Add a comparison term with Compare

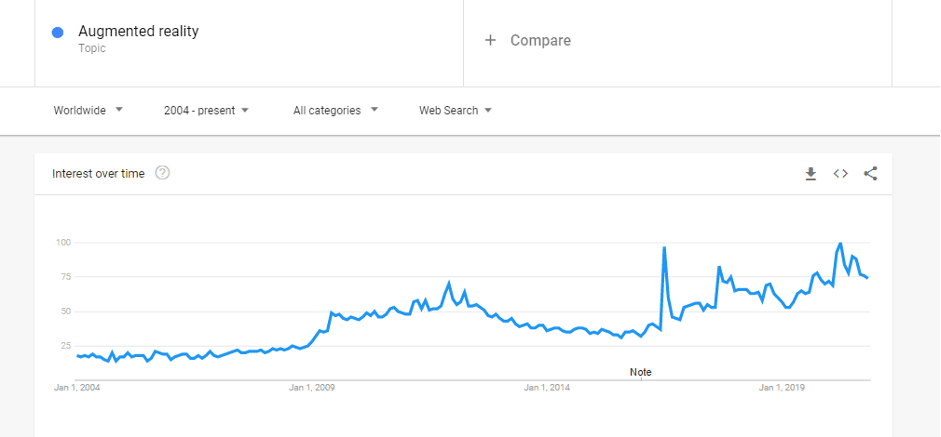528,41
